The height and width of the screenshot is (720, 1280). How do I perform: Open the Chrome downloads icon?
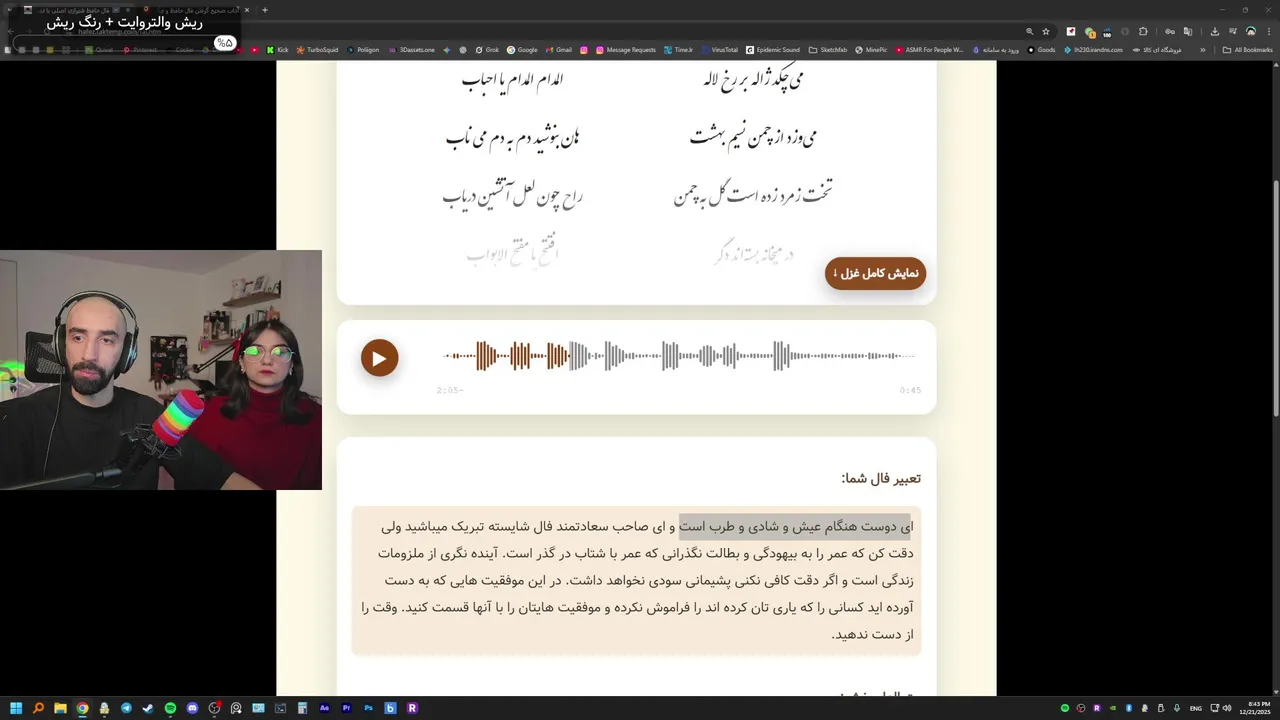(1214, 31)
